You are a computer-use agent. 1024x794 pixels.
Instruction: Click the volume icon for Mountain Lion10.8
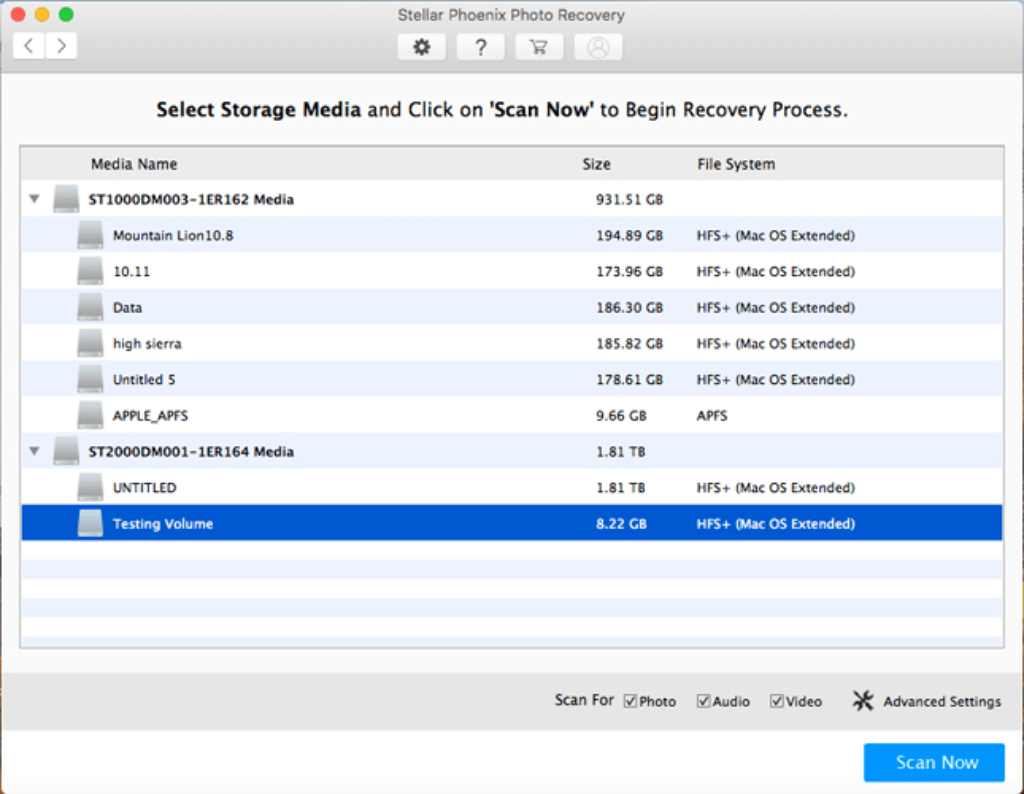pos(90,235)
